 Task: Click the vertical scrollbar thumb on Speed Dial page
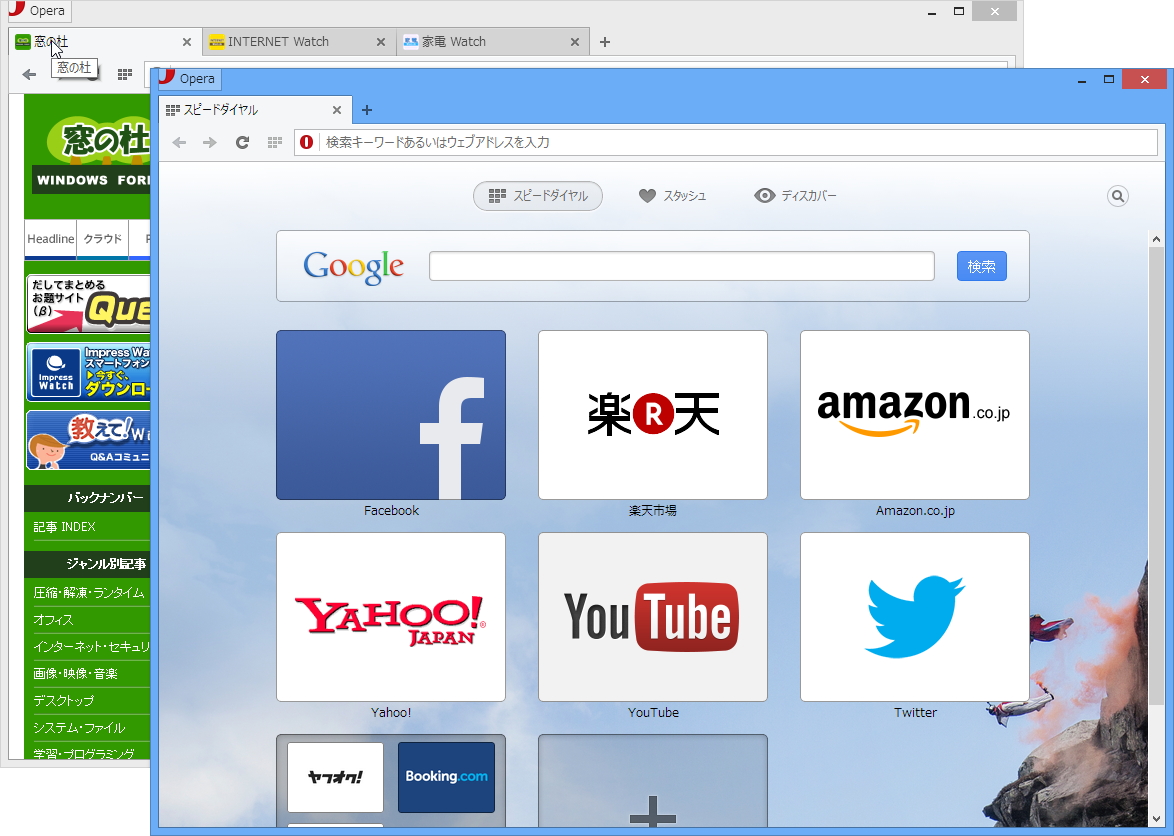coord(1156,475)
